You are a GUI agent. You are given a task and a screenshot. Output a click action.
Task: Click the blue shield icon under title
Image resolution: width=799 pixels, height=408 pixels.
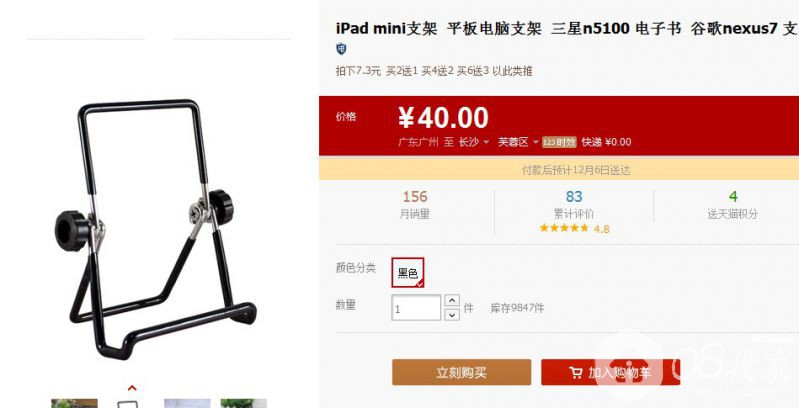tap(341, 49)
